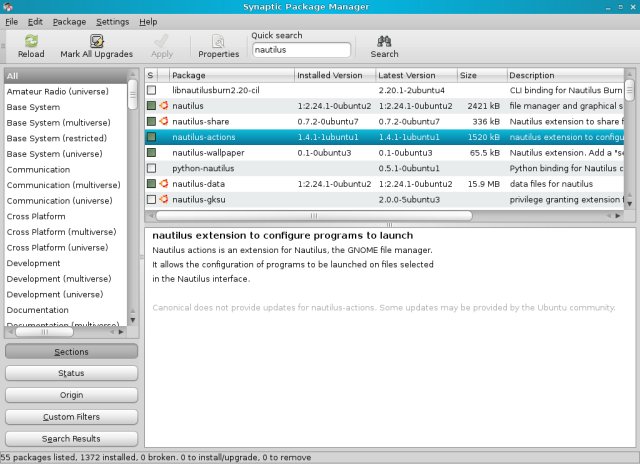Viewport: 640px width, 464px height.
Task: Select the All section
Action: point(66,76)
